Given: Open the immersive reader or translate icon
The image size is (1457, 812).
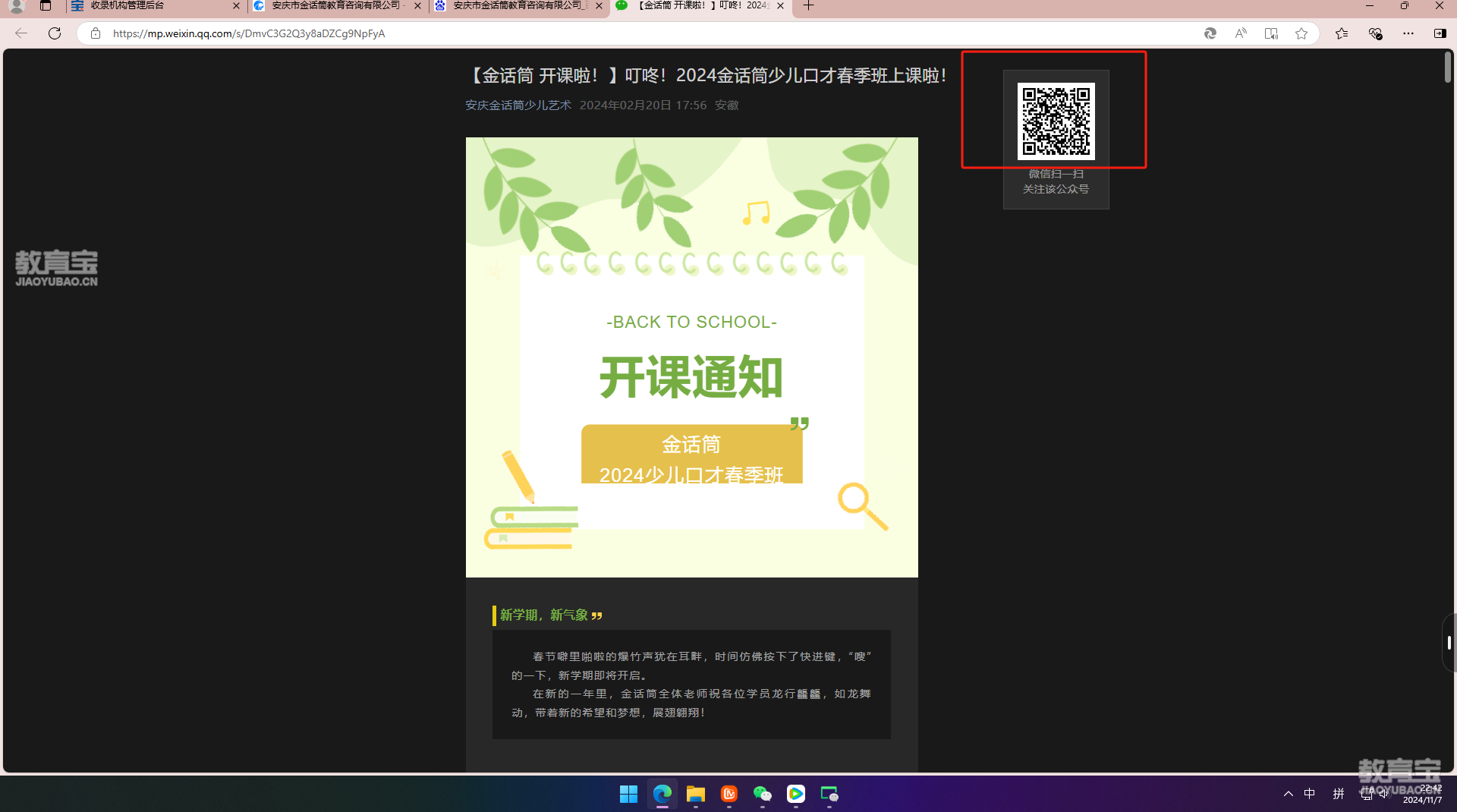Looking at the screenshot, I should [1271, 33].
